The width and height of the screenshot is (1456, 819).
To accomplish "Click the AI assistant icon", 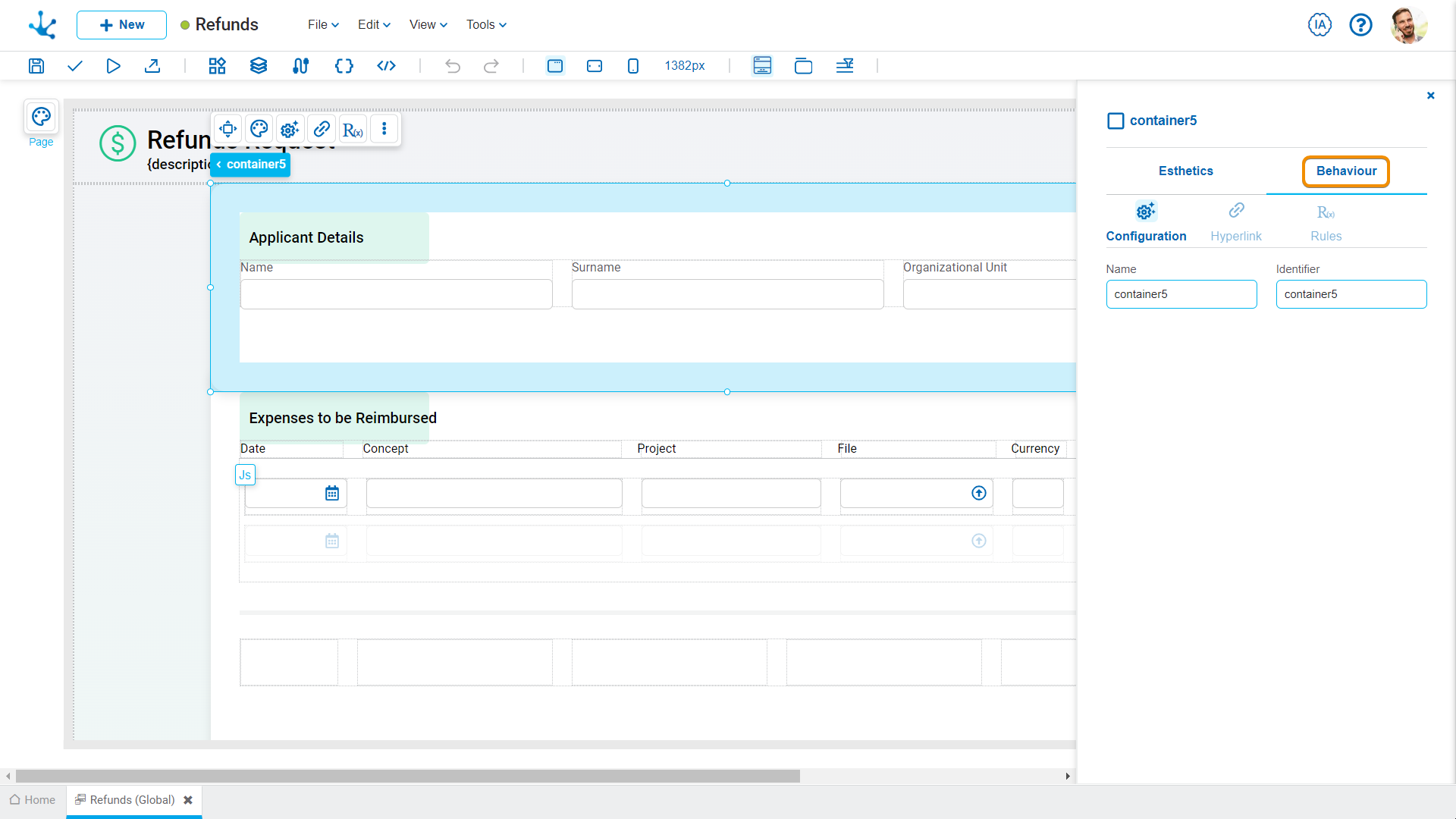I will [1319, 25].
